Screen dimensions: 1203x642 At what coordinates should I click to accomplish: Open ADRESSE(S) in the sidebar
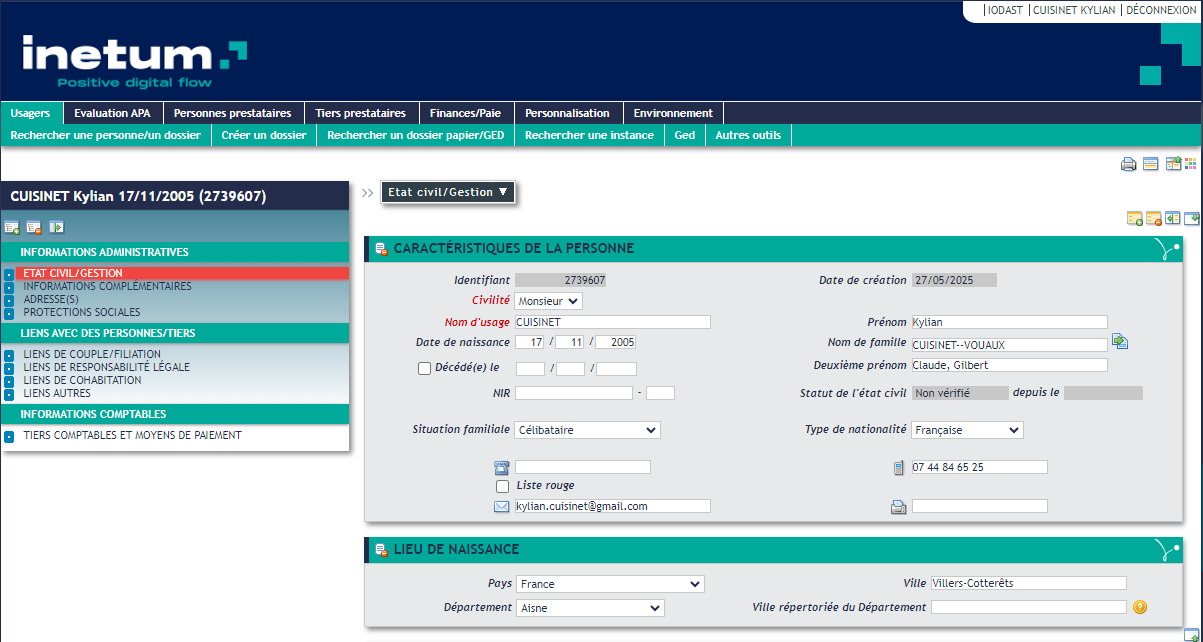(51, 299)
